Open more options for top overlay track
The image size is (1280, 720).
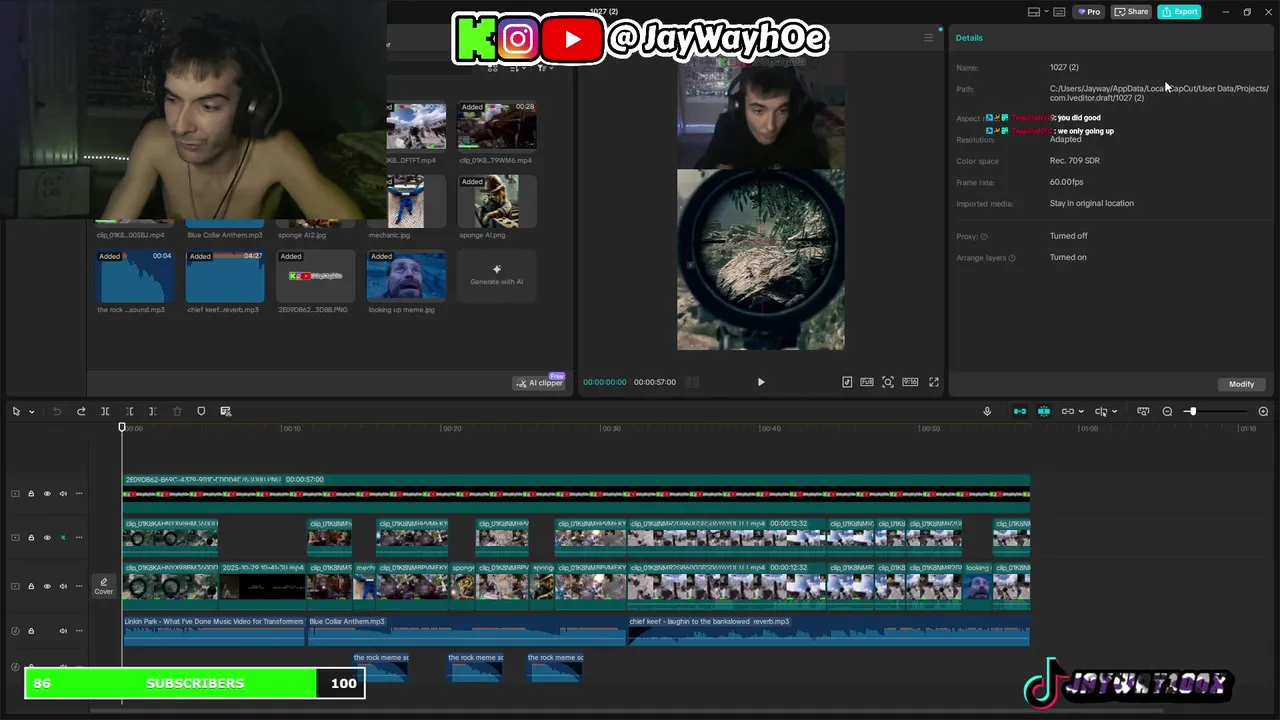pyautogui.click(x=79, y=494)
